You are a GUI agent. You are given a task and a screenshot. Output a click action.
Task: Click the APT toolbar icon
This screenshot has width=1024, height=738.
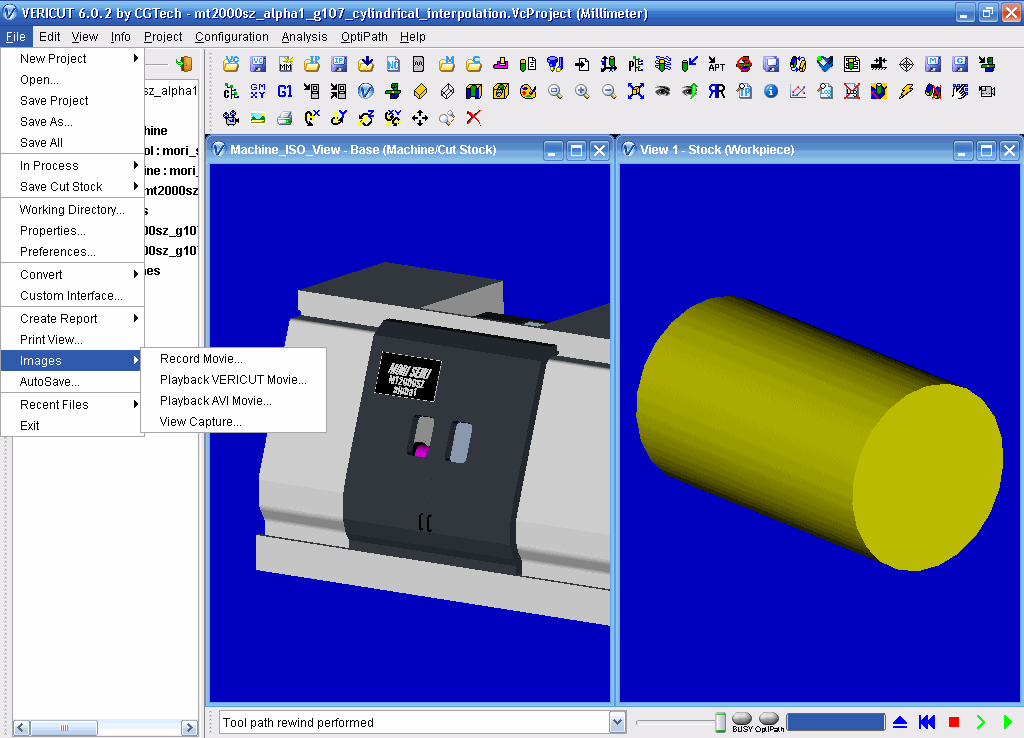(716, 63)
